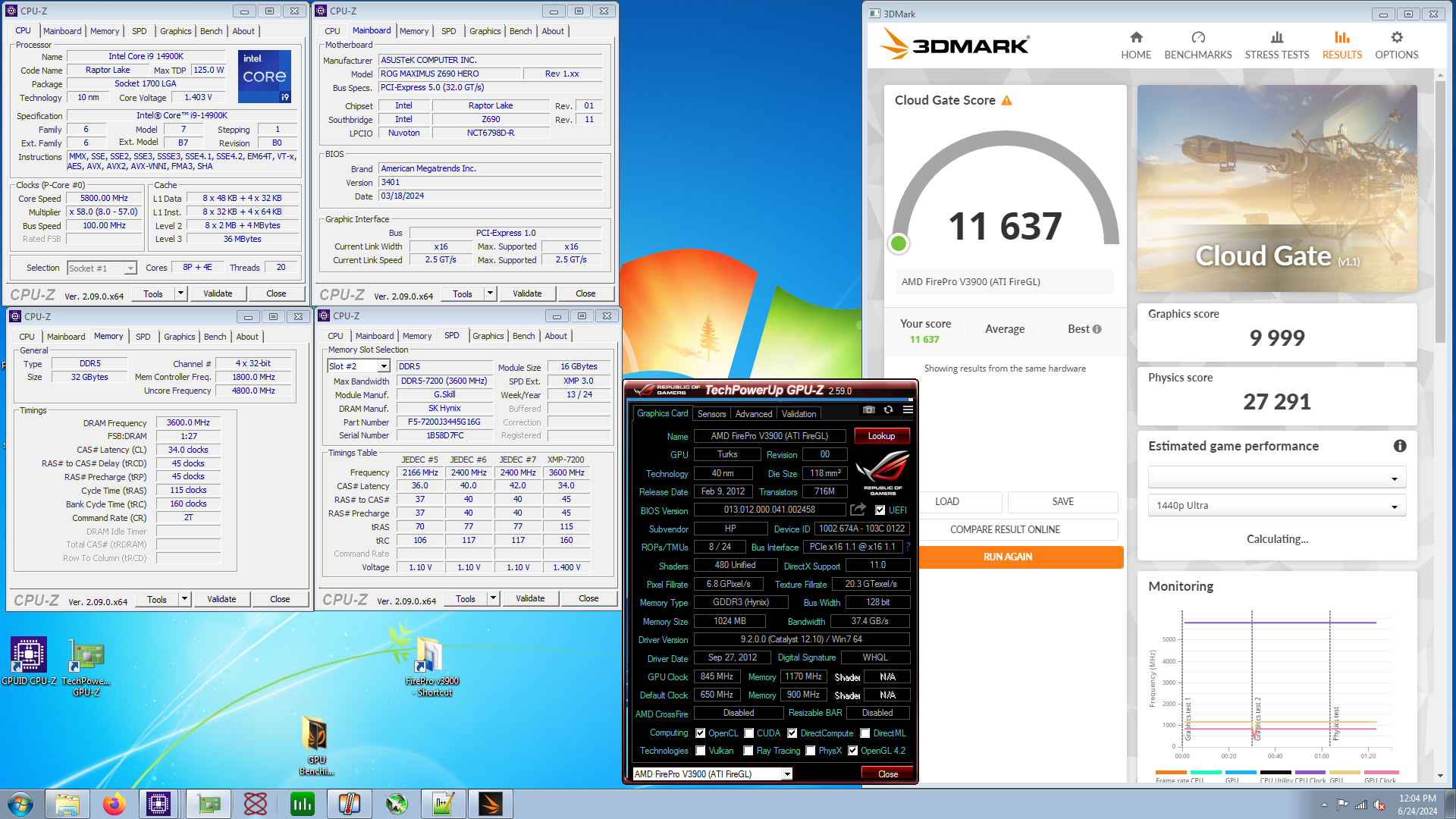The width and height of the screenshot is (1456, 819).
Task: Toggle UEFI checkbox in GPU-Z
Action: click(880, 510)
